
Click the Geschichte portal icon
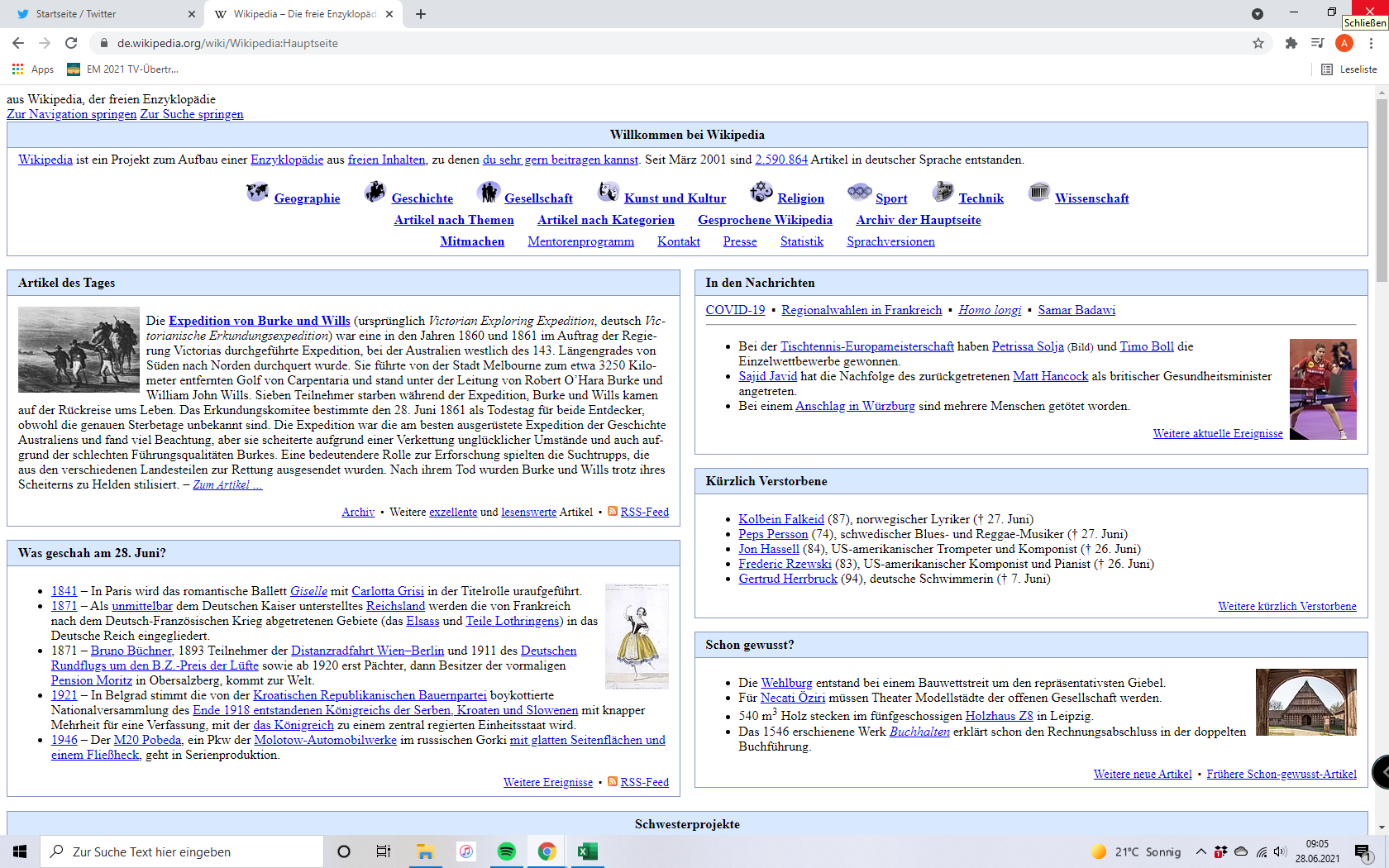click(x=375, y=192)
